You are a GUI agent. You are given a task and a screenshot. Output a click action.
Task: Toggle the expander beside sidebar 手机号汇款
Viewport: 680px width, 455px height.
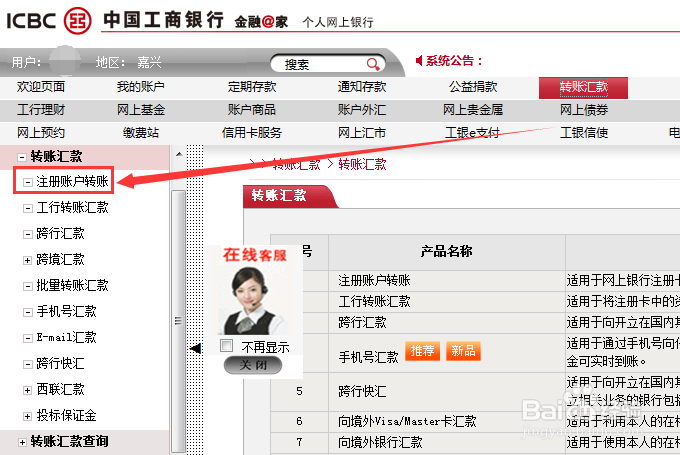(x=28, y=312)
